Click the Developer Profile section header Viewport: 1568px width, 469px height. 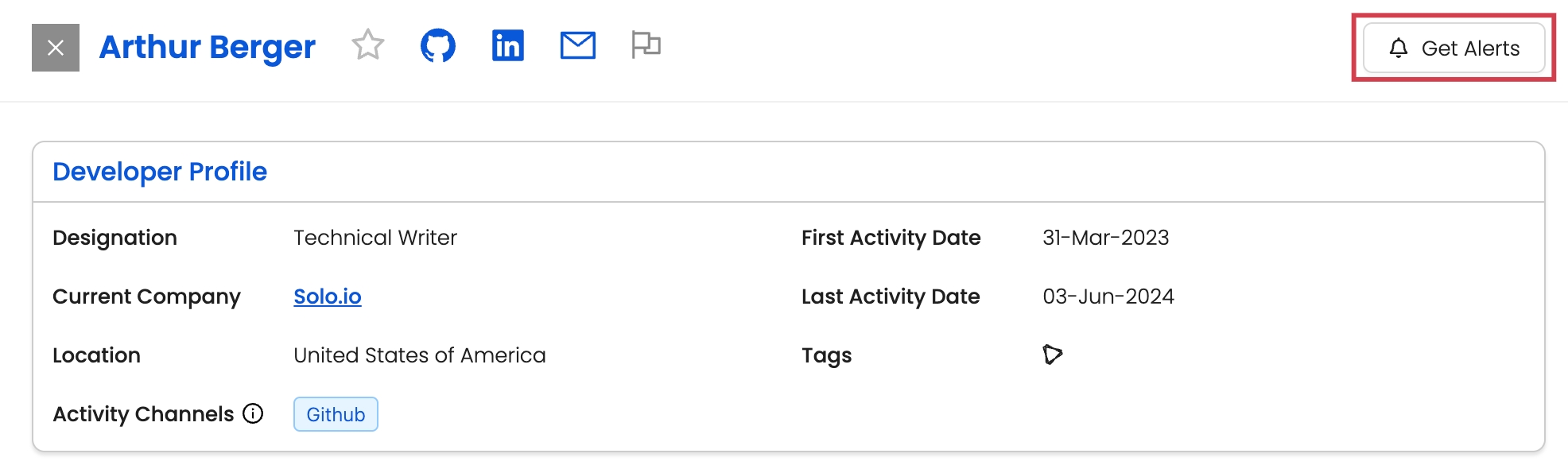point(160,172)
